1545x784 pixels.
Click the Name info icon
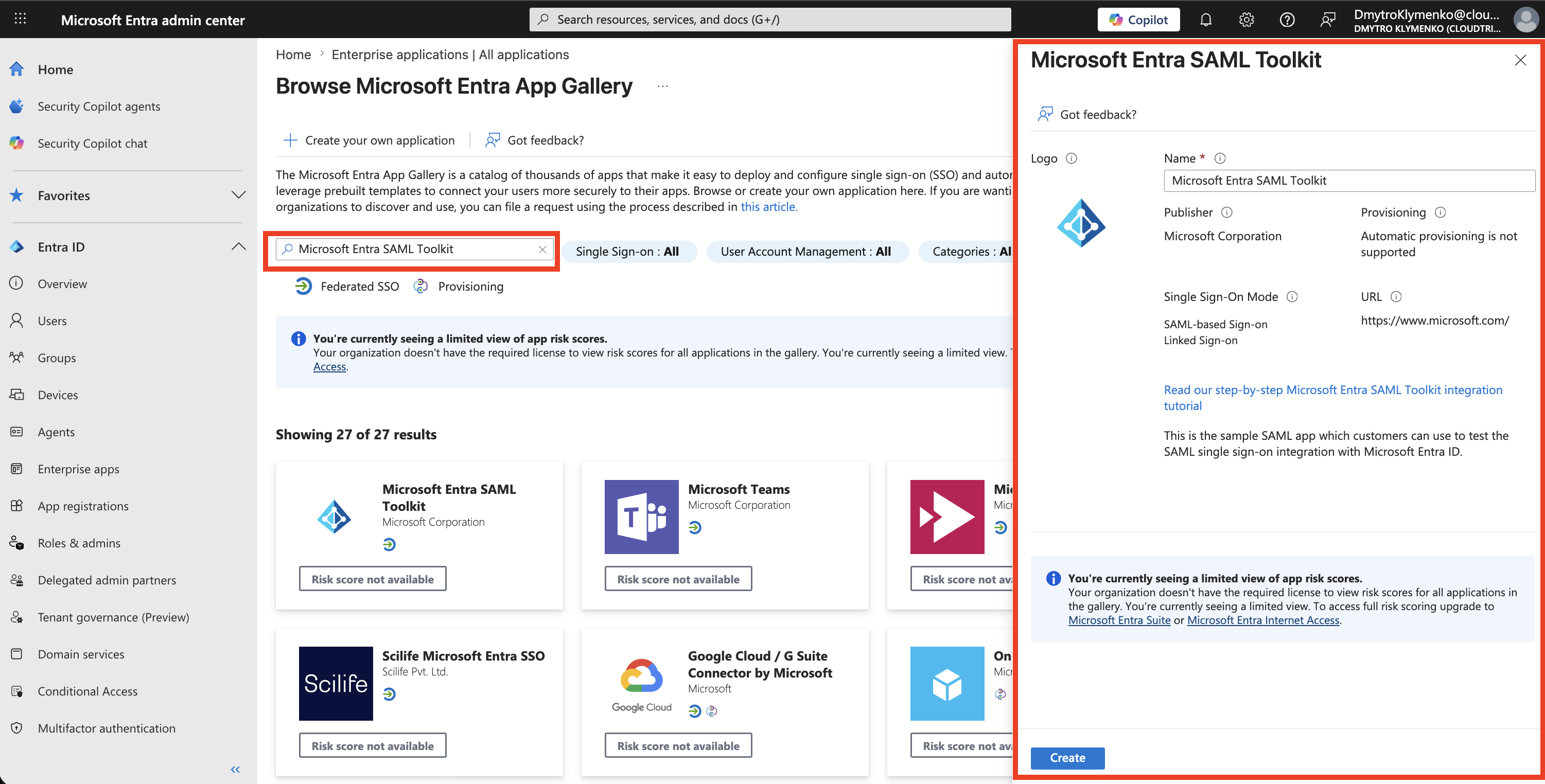pyautogui.click(x=1220, y=158)
